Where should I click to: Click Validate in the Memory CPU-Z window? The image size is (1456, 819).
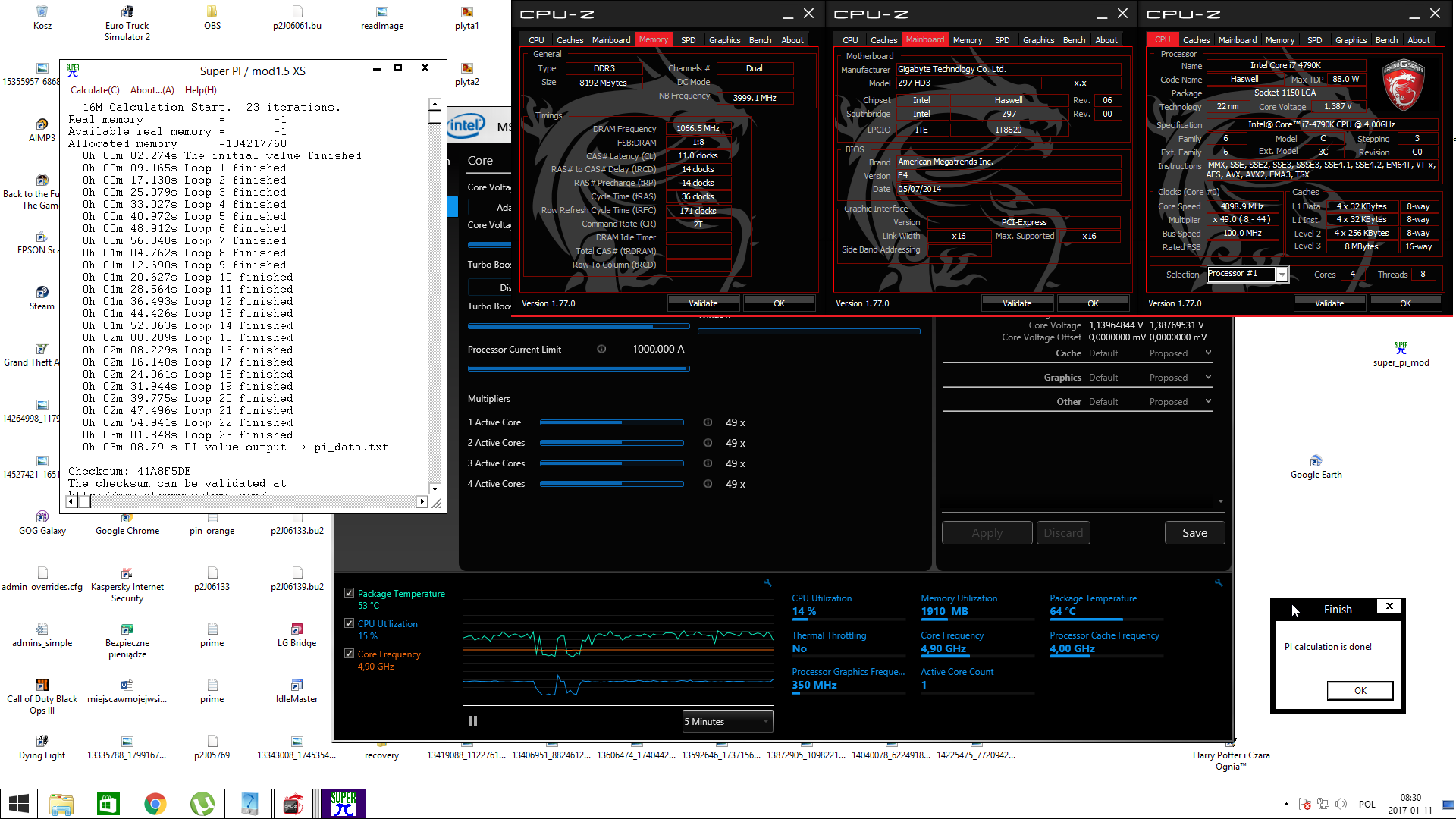[x=703, y=303]
